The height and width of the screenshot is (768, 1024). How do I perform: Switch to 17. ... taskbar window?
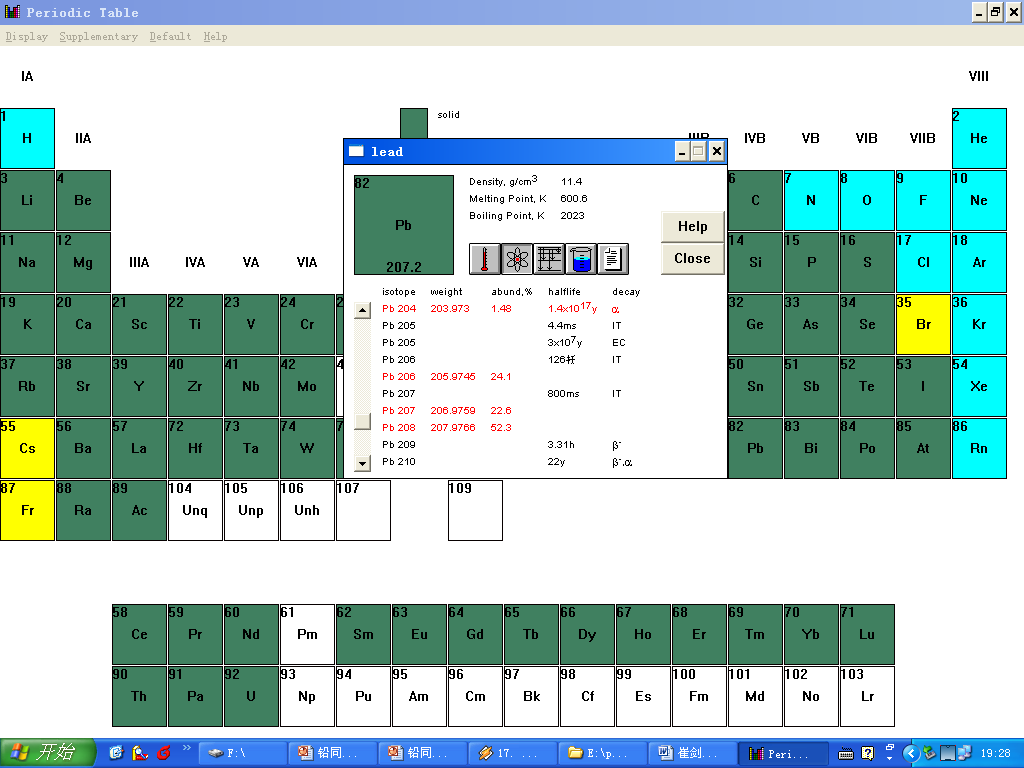click(513, 753)
